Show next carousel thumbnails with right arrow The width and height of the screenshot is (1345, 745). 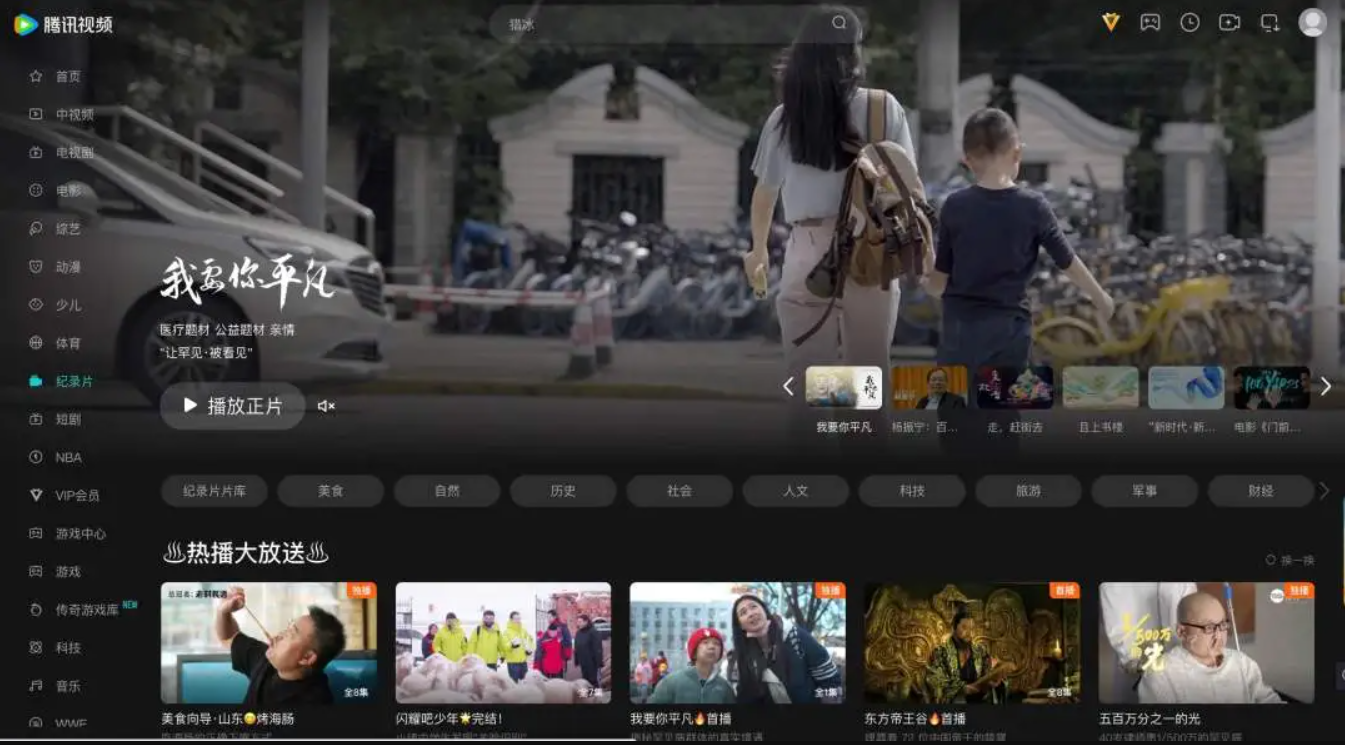coord(1325,386)
